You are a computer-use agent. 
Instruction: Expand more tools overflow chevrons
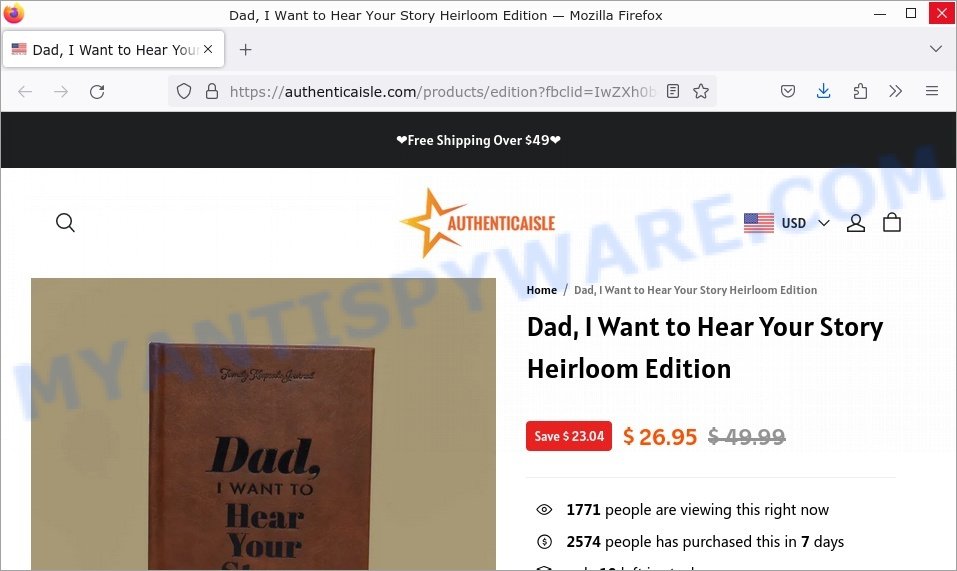895,92
